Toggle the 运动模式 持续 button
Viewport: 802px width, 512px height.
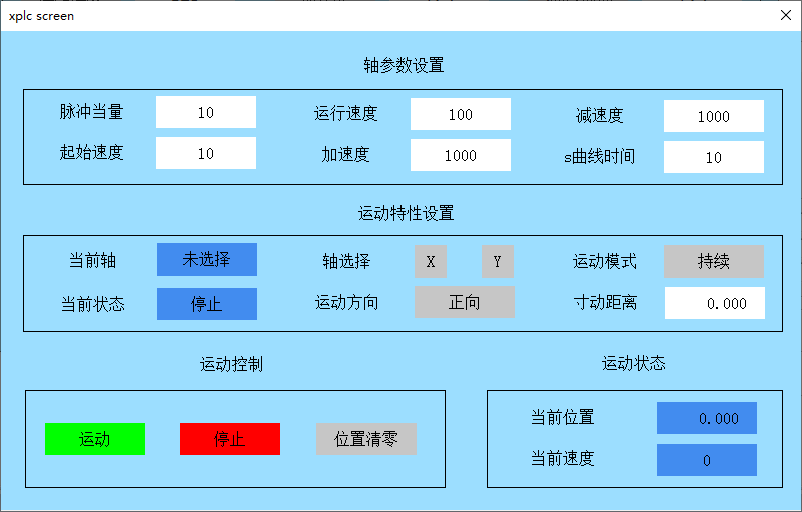point(714,261)
